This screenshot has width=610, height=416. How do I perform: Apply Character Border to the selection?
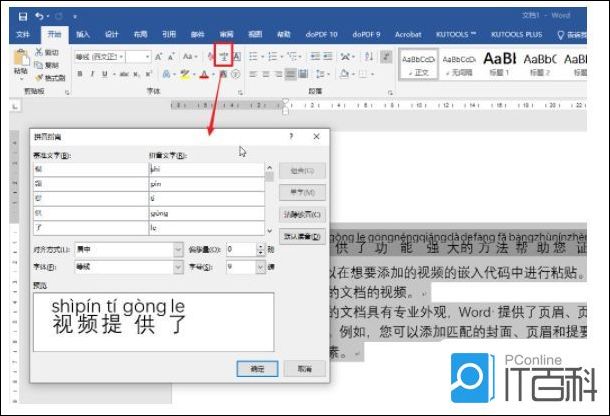pyautogui.click(x=237, y=57)
